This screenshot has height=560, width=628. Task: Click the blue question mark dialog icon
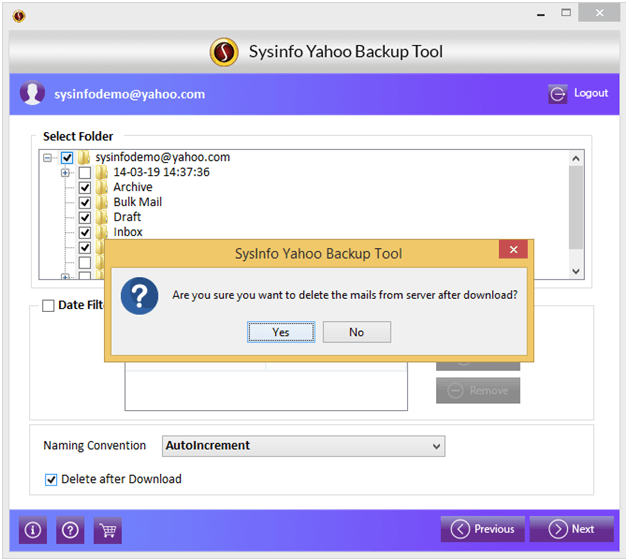pos(139,296)
